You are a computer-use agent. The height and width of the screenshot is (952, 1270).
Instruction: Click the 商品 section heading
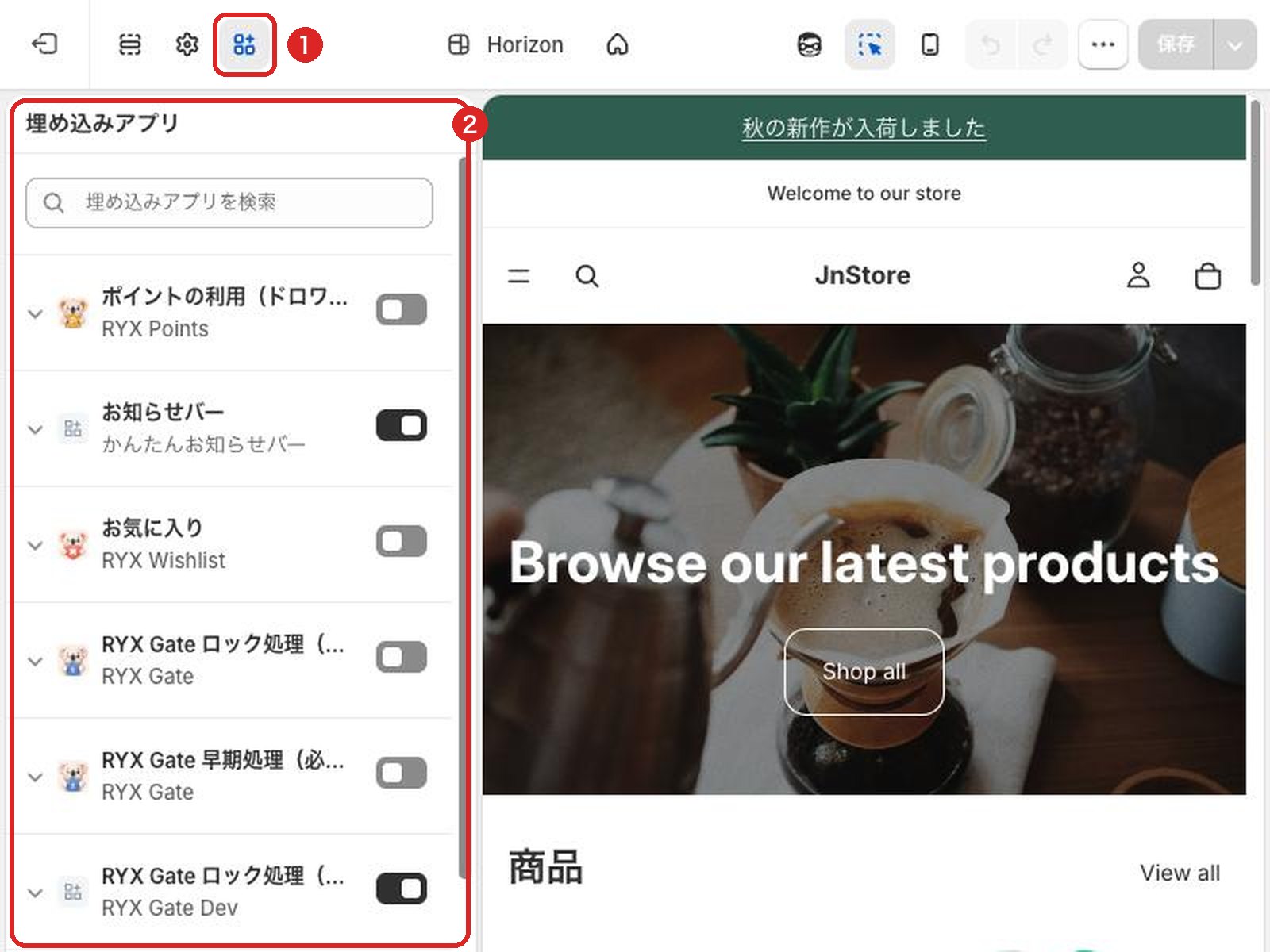(546, 867)
